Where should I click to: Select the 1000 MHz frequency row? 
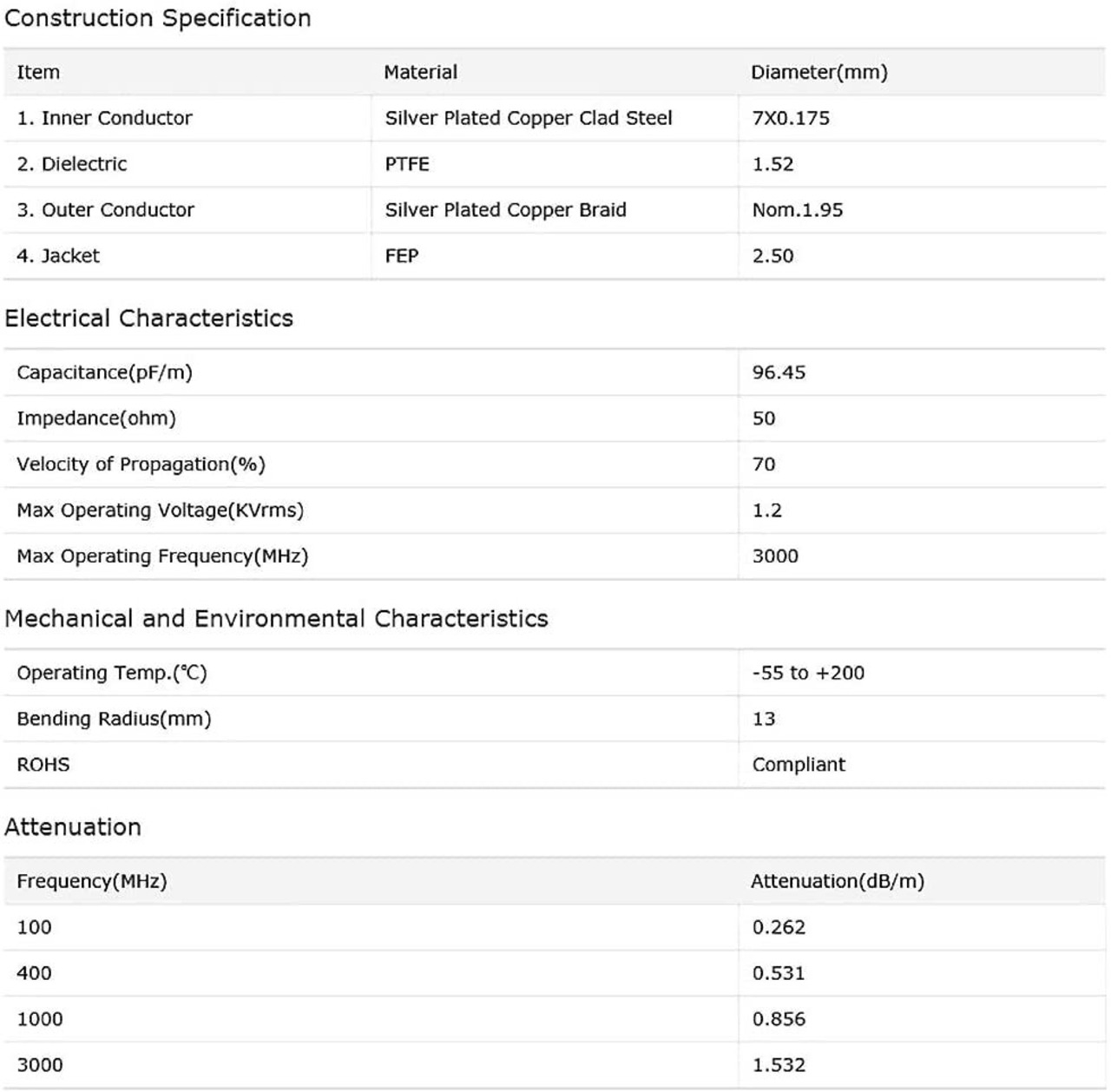pos(554,1019)
